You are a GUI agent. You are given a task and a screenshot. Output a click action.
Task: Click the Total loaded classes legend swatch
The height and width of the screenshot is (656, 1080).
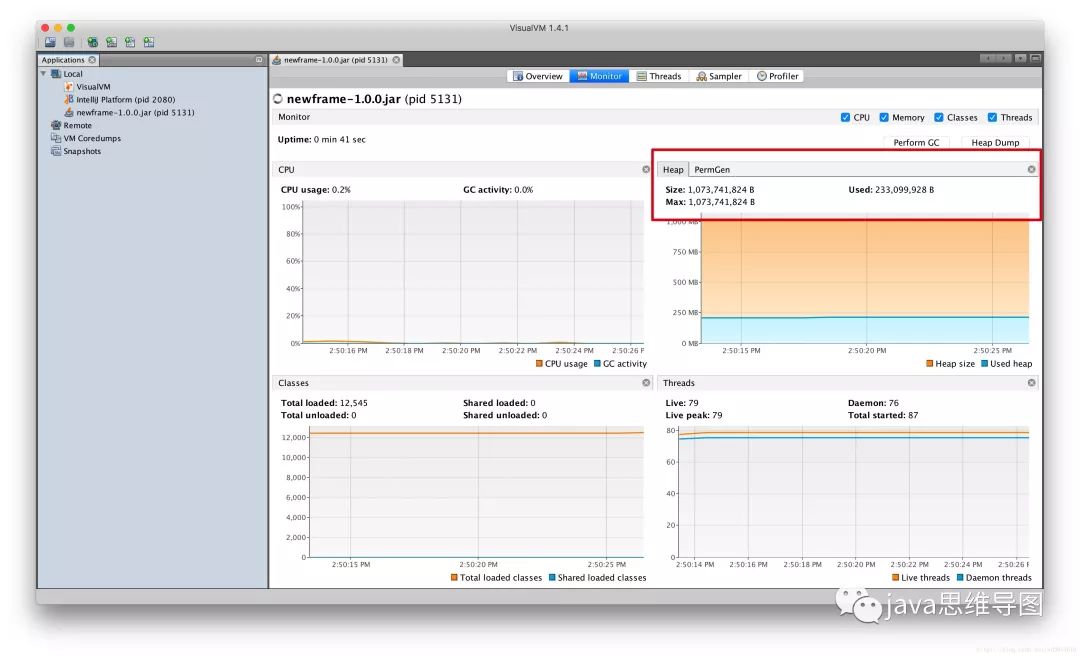point(455,577)
